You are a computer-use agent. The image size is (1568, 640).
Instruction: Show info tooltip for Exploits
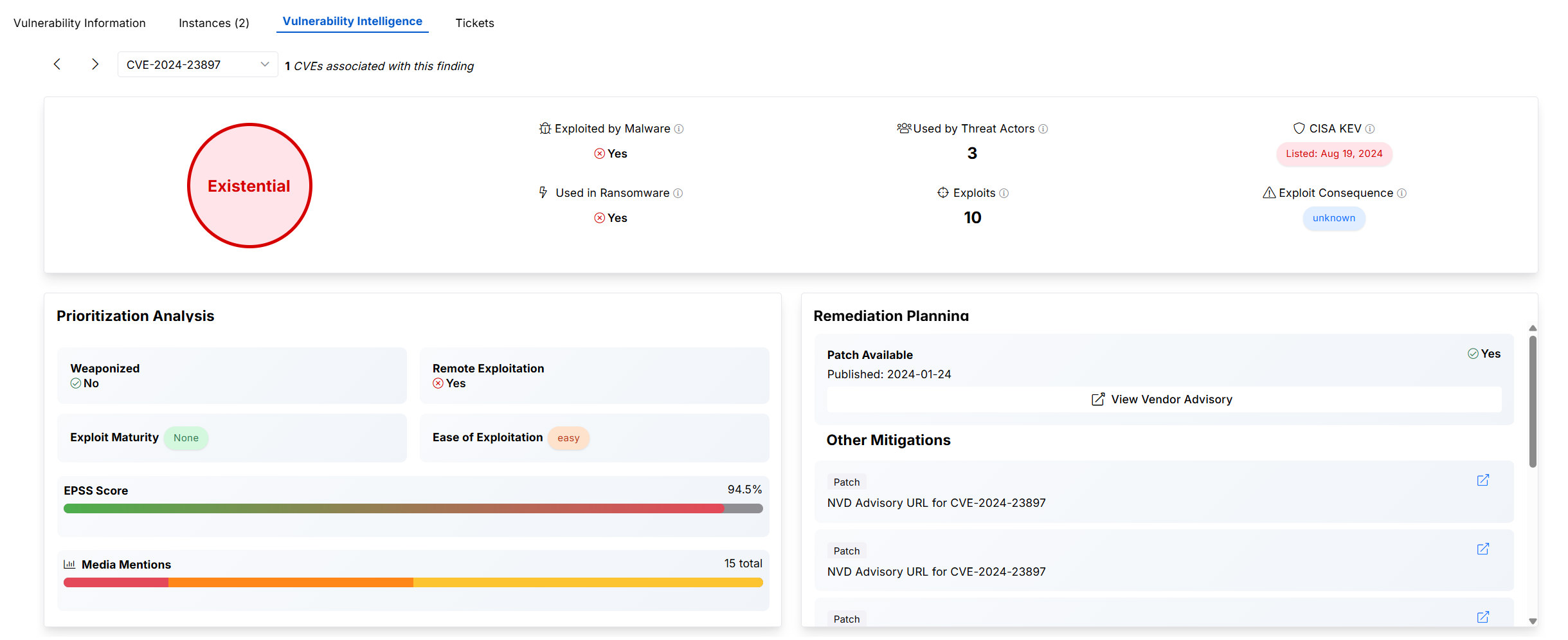1004,194
